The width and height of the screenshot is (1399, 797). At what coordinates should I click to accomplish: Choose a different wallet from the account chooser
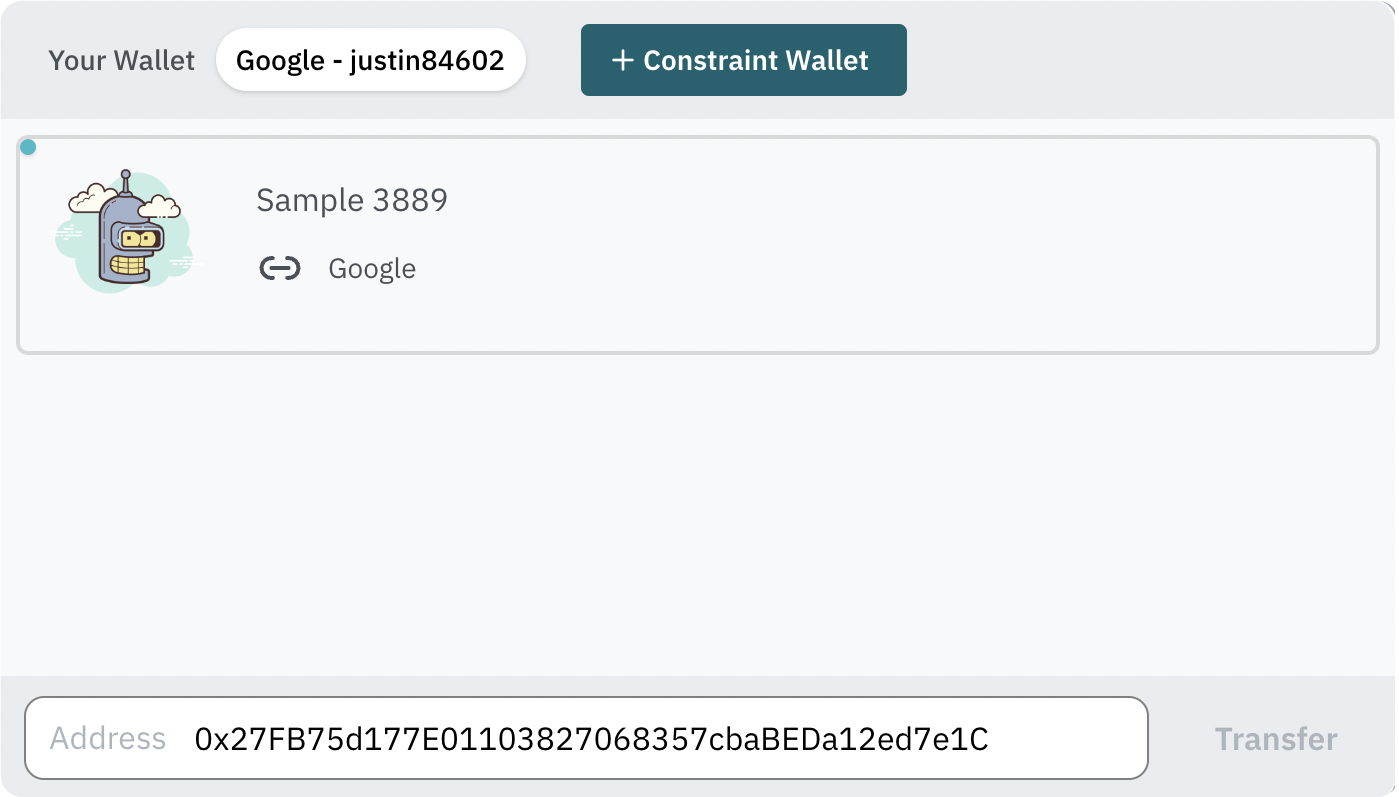[x=371, y=59]
